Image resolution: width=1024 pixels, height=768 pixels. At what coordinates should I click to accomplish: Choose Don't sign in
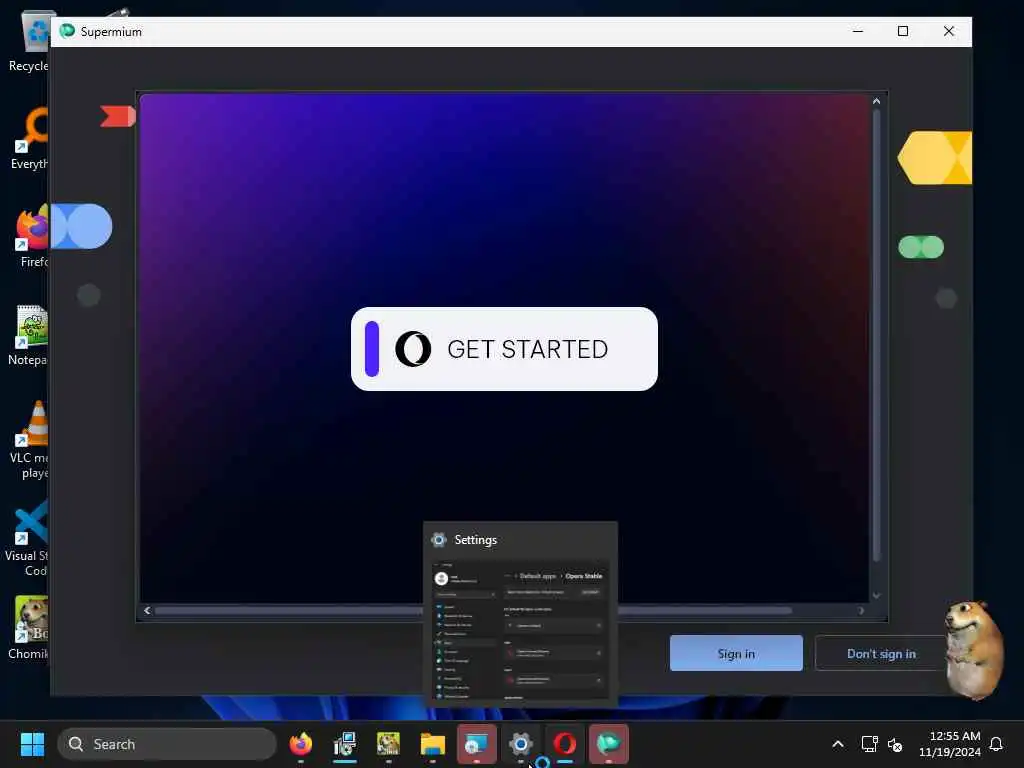coord(880,653)
